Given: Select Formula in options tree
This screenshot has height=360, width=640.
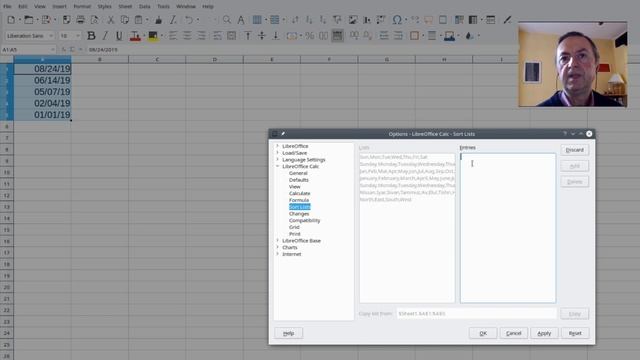Looking at the screenshot, I should point(299,200).
